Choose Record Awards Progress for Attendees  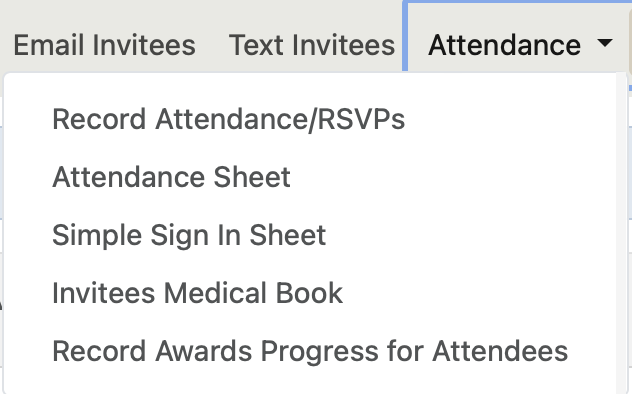click(310, 351)
